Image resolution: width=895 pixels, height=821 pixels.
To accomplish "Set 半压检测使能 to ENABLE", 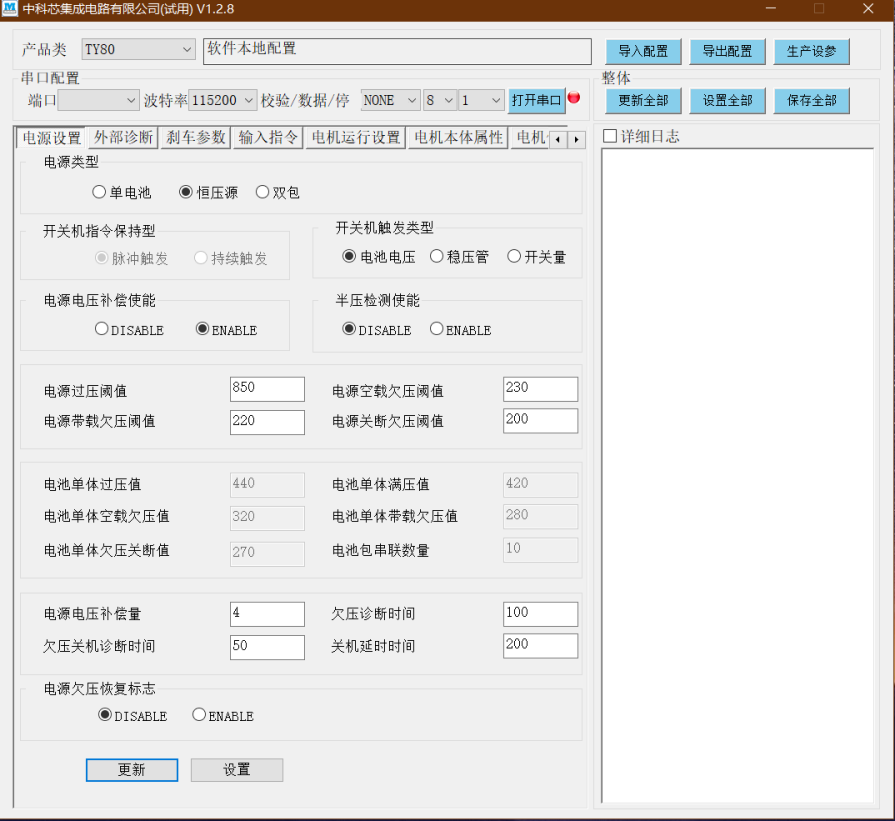I will tap(437, 329).
